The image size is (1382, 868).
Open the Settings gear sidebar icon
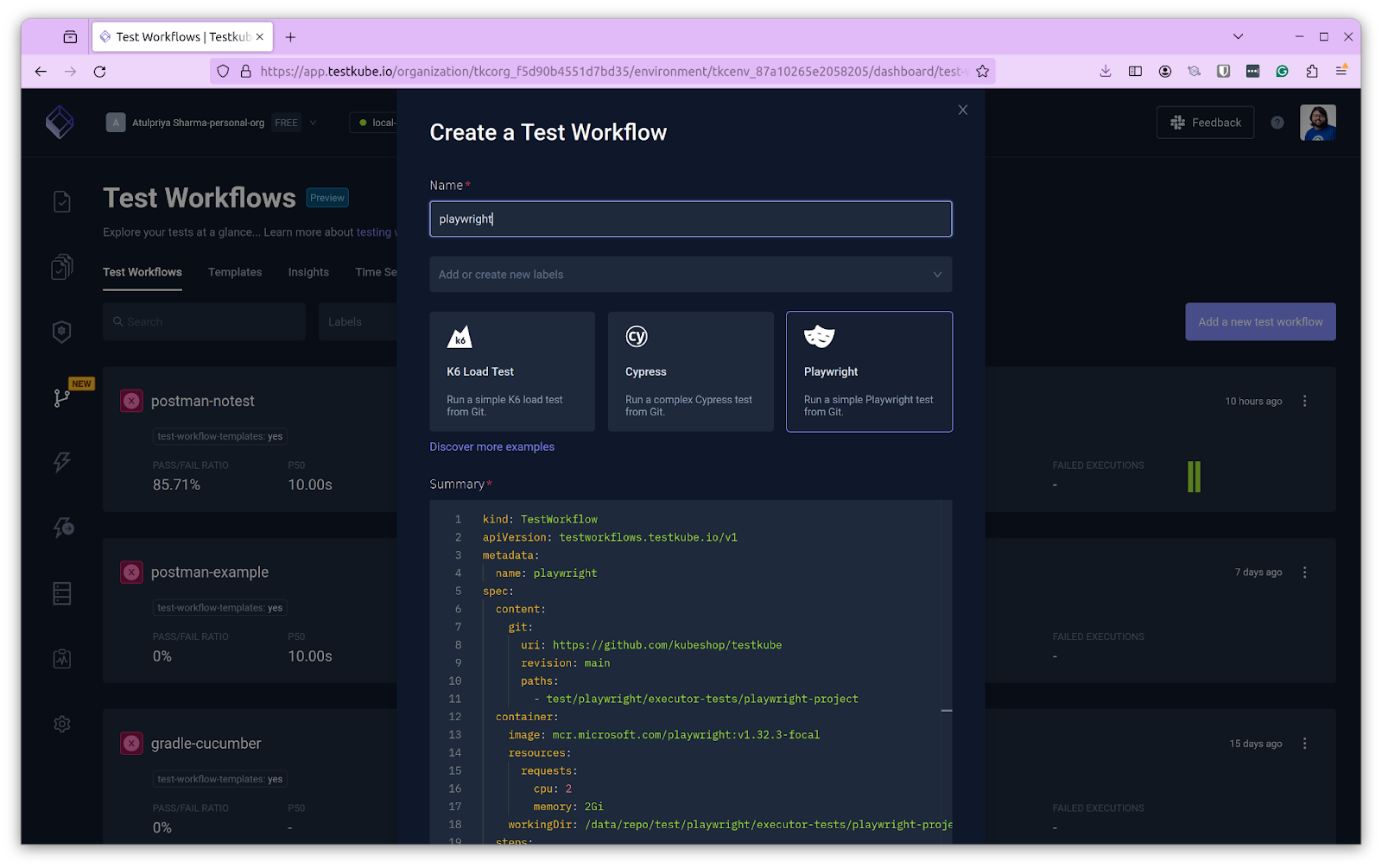(x=61, y=724)
